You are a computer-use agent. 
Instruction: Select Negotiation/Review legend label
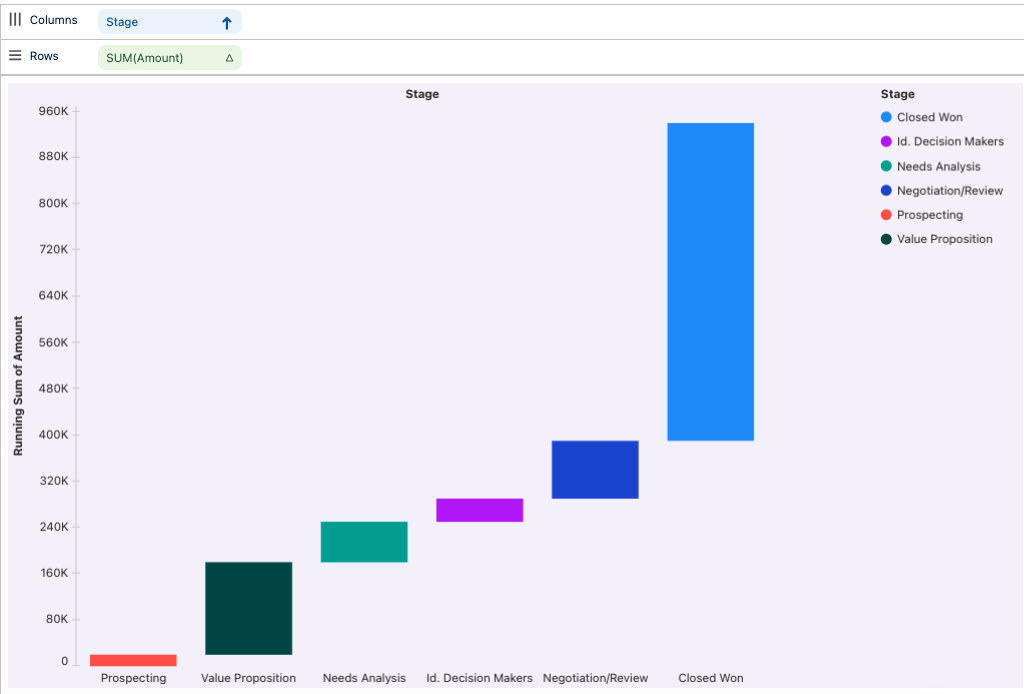pos(950,191)
